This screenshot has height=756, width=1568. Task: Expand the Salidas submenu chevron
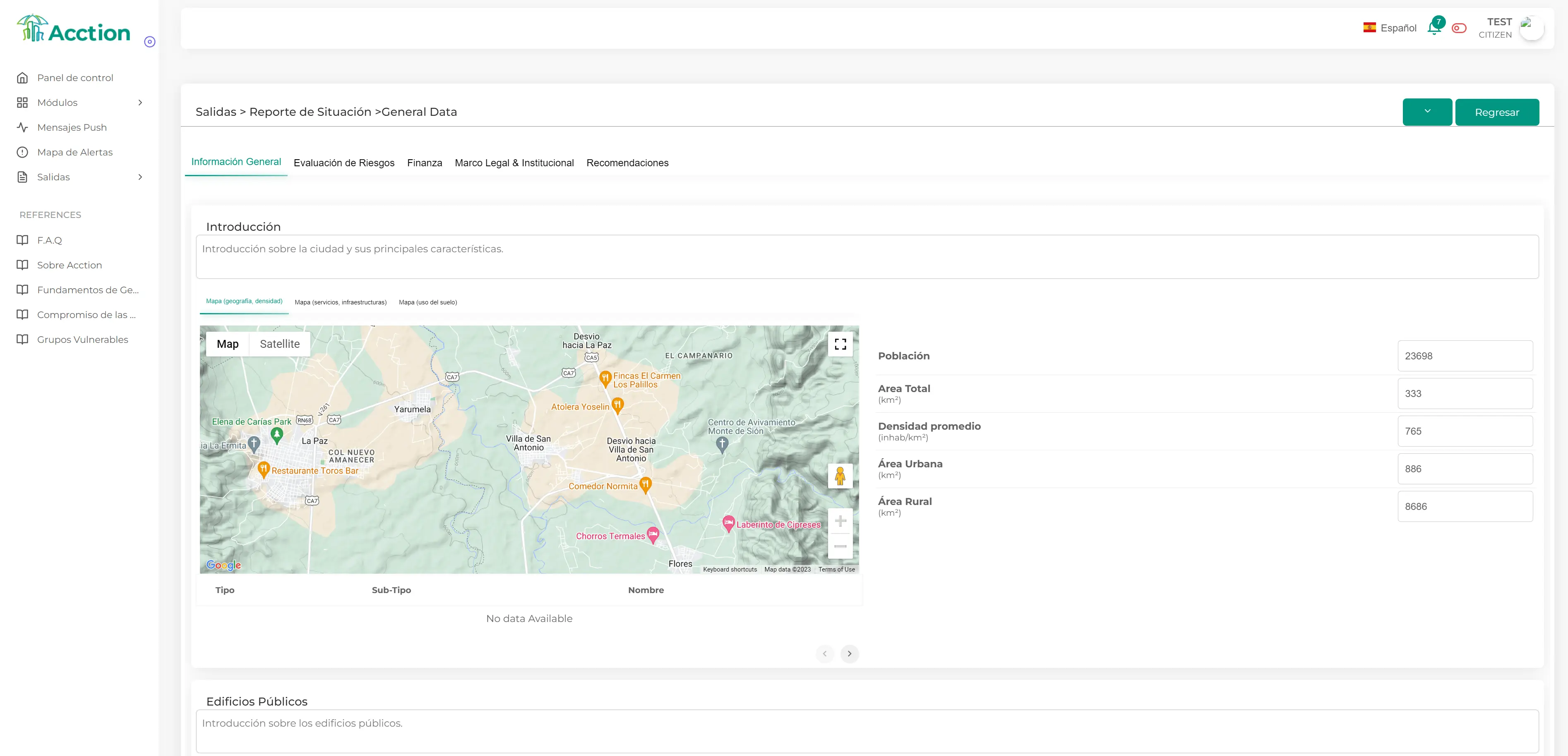(140, 177)
